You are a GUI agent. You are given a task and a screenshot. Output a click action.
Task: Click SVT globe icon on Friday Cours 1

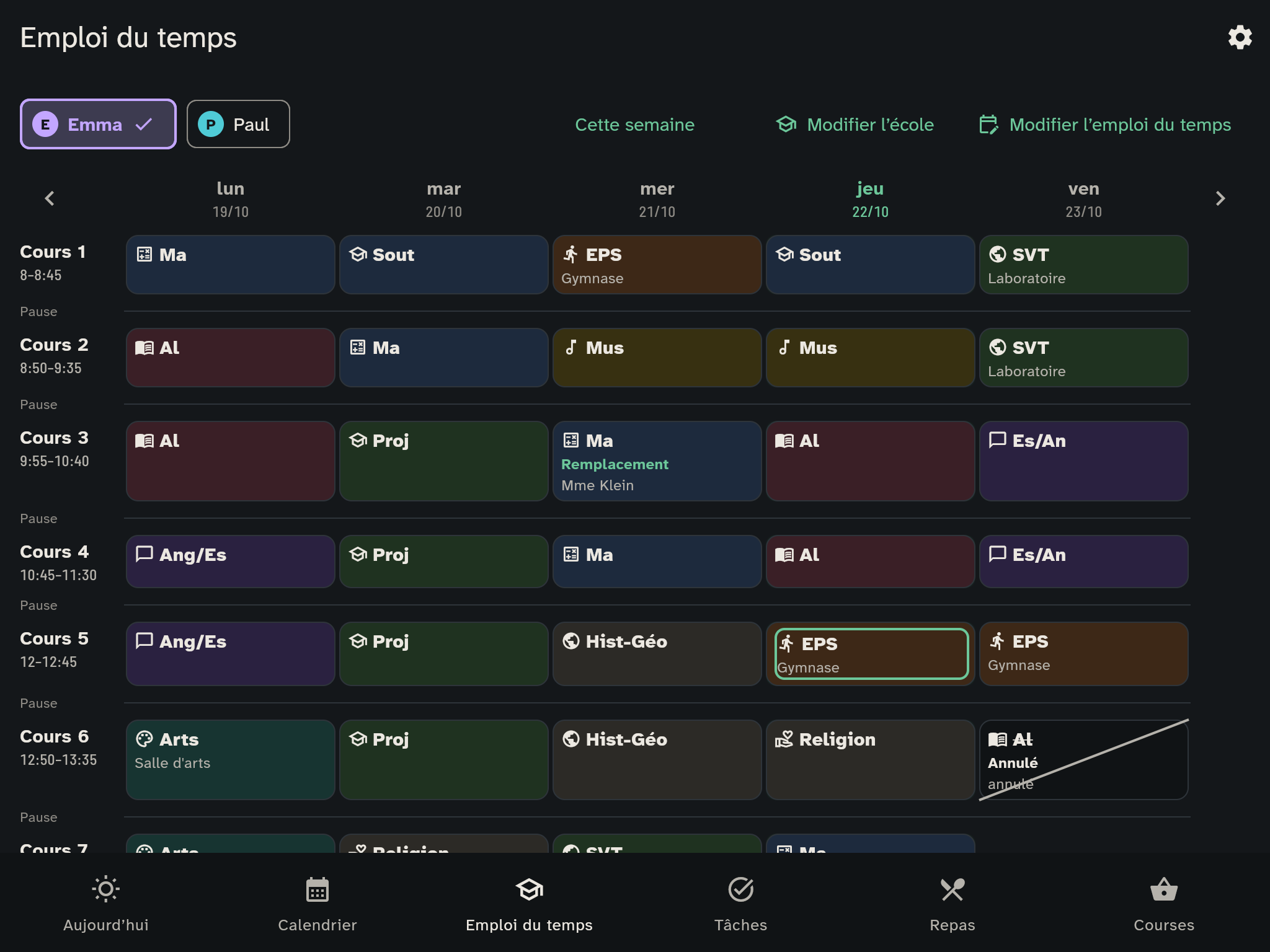[997, 255]
